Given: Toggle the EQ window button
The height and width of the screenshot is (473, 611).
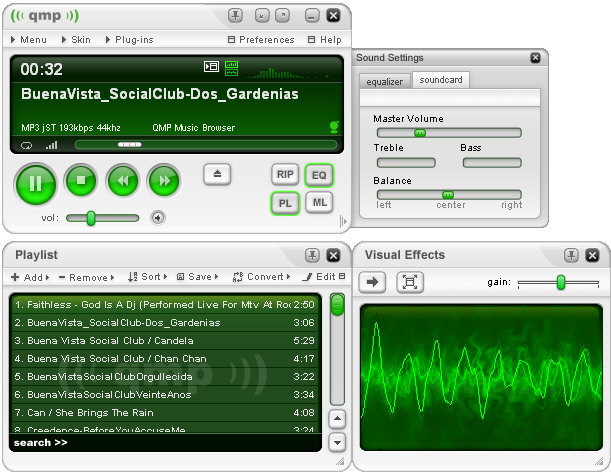Looking at the screenshot, I should (319, 175).
